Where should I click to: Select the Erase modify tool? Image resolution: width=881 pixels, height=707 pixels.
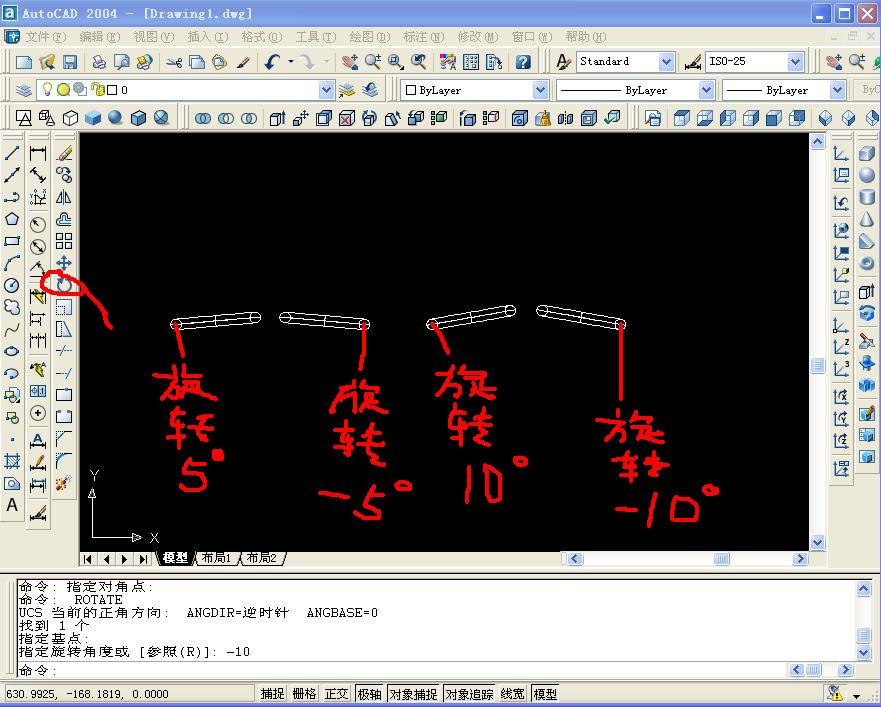64,152
